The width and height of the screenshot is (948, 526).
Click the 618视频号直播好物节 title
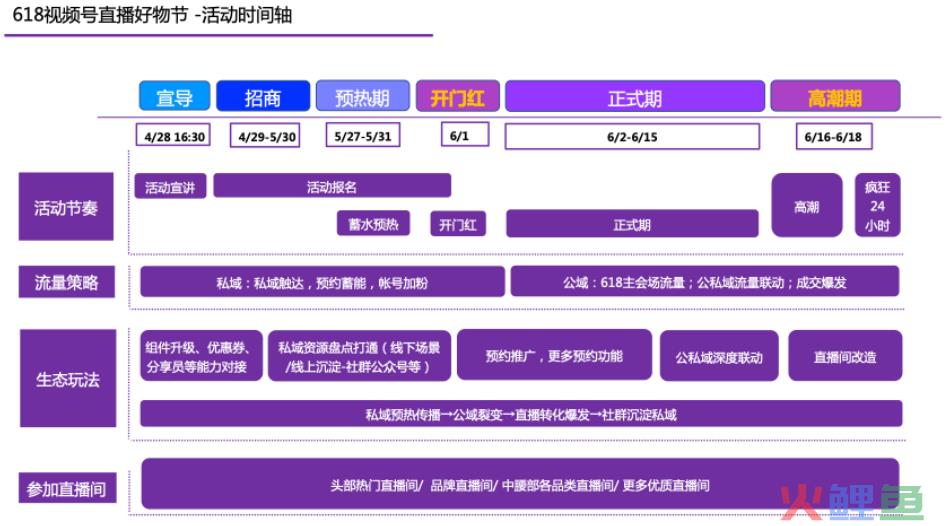tap(152, 15)
